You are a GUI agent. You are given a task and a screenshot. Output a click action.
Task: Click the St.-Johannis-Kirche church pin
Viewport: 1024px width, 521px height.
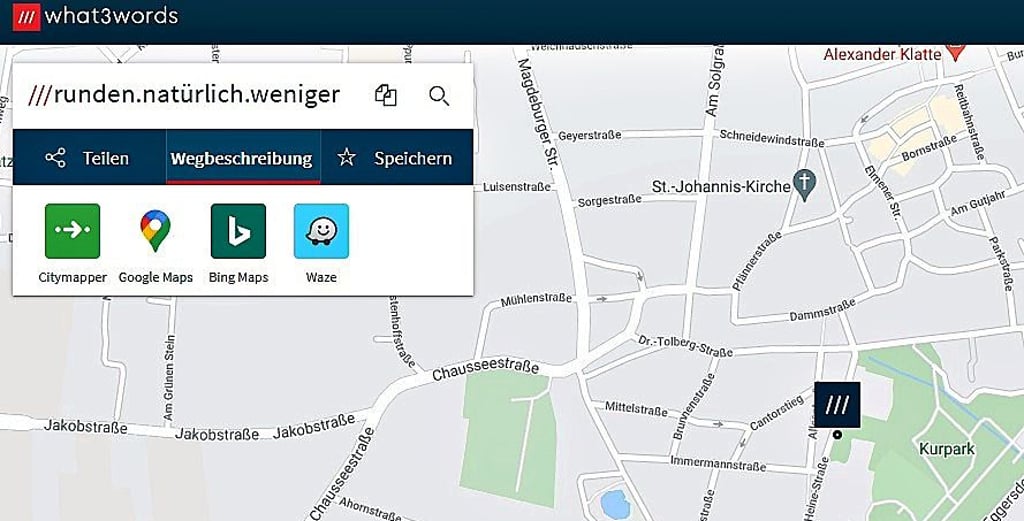[x=804, y=185]
